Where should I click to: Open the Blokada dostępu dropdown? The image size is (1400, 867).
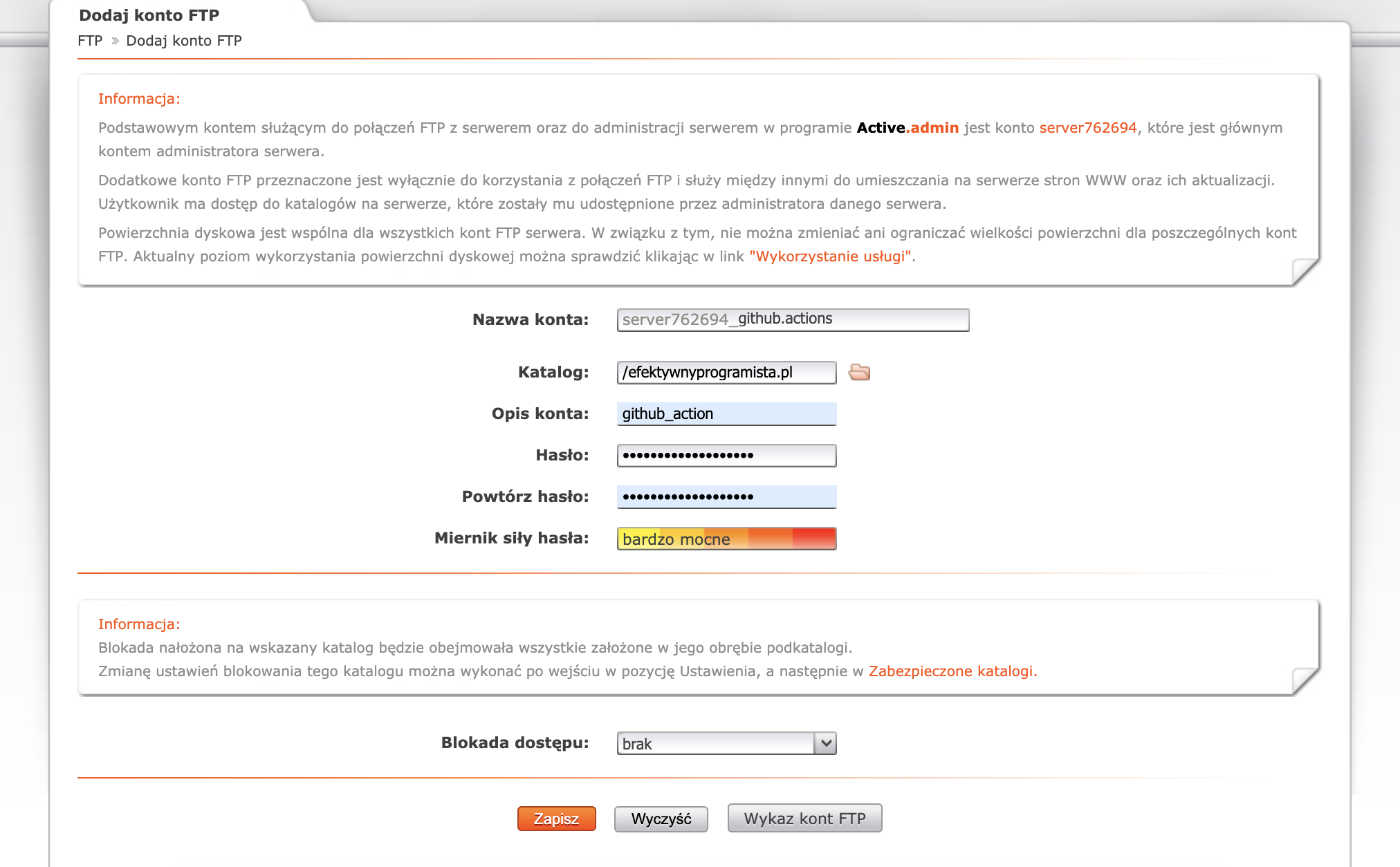(726, 743)
